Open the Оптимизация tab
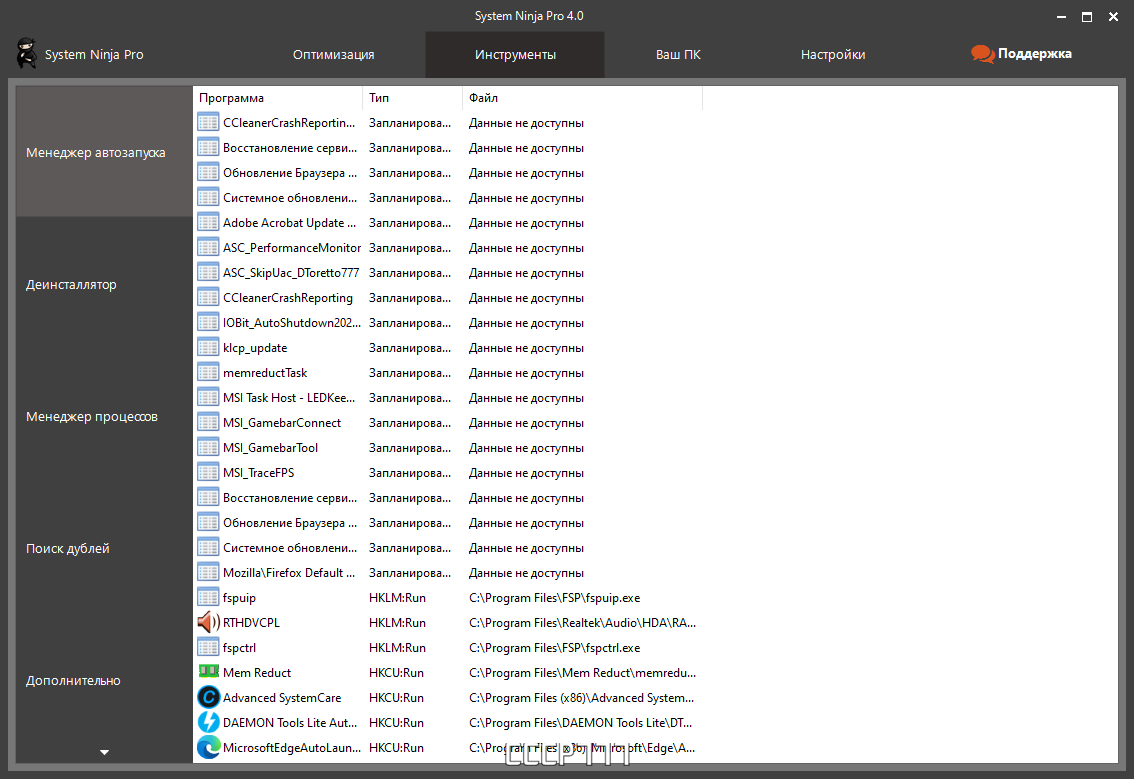 coord(333,54)
